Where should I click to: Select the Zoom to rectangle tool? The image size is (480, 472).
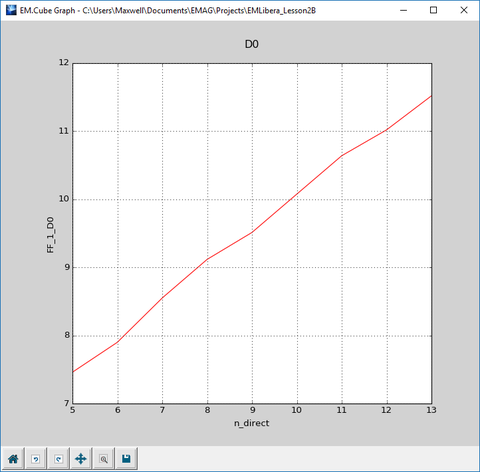point(104,459)
